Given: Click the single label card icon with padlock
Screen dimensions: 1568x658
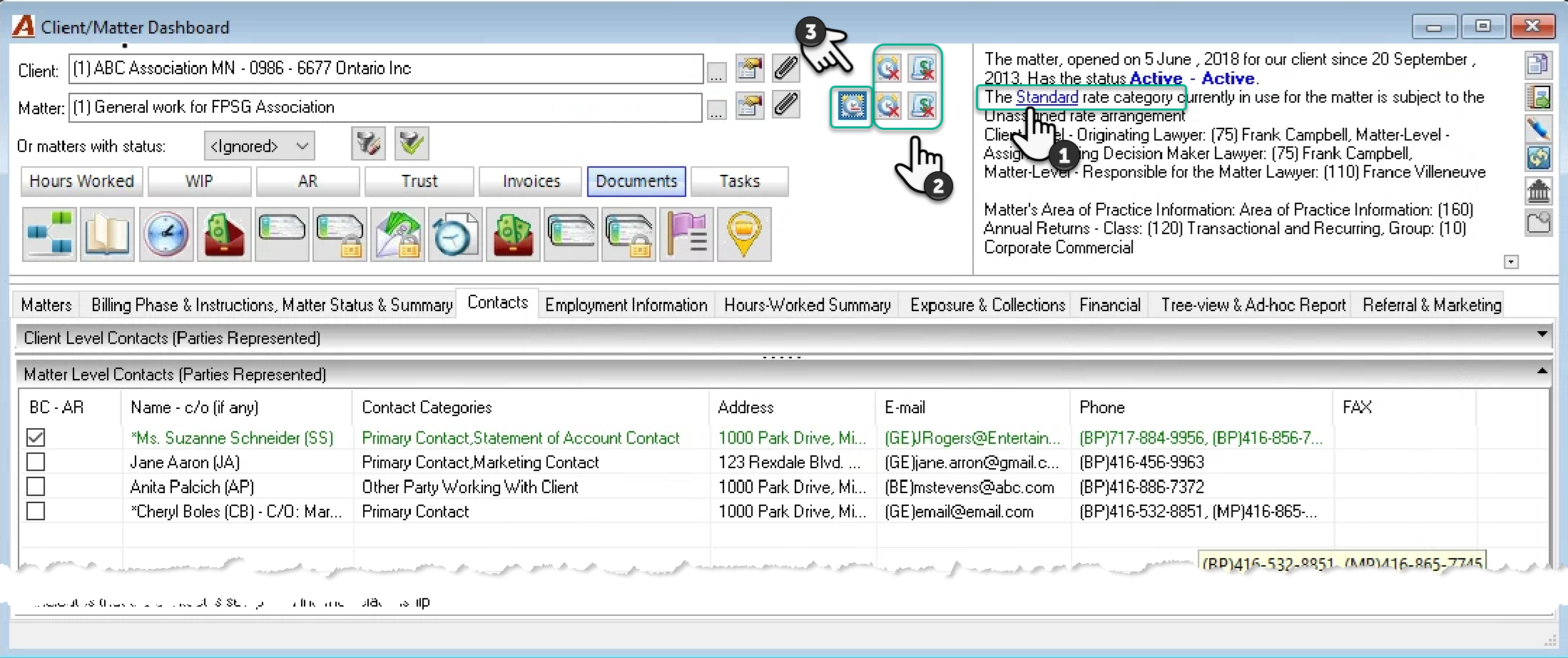Looking at the screenshot, I should point(340,234).
